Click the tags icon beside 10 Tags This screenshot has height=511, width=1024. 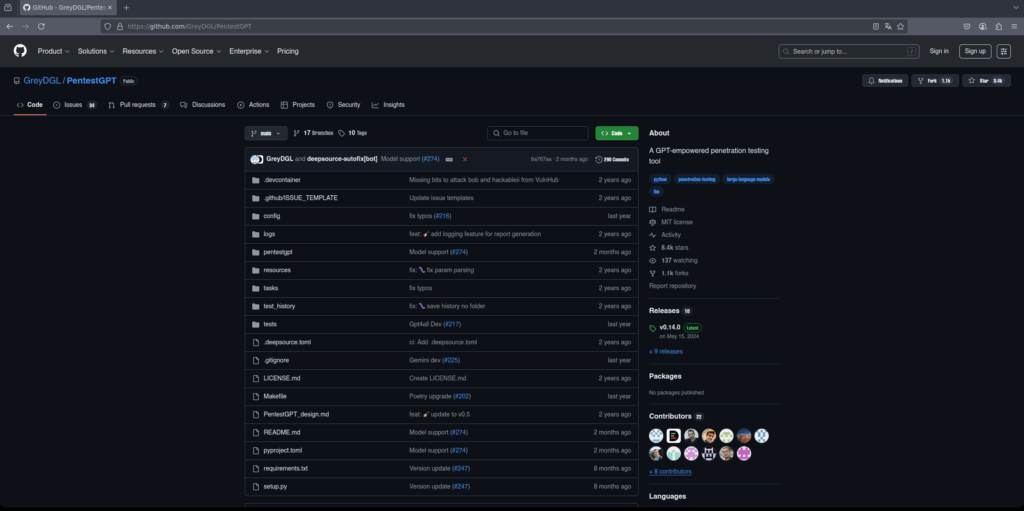[x=341, y=133]
